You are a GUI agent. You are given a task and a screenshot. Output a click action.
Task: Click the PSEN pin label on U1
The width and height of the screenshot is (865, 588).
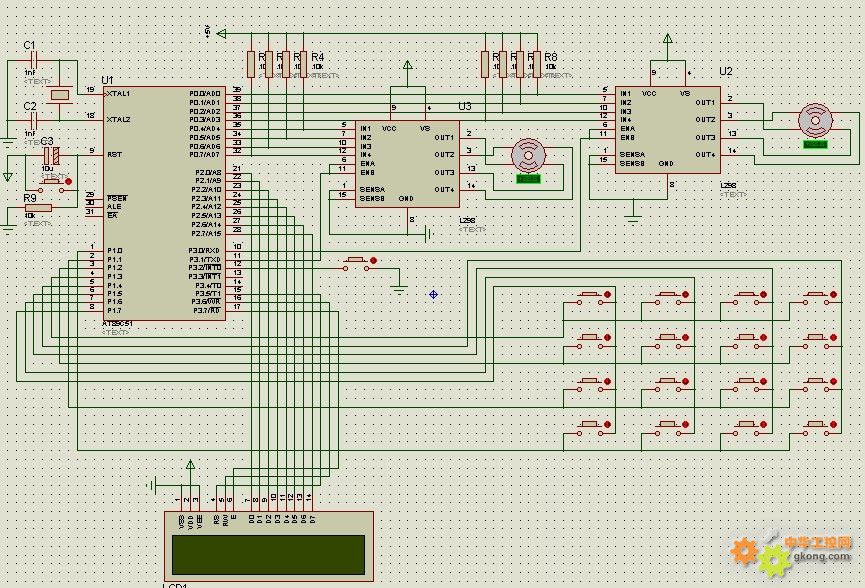(x=117, y=198)
